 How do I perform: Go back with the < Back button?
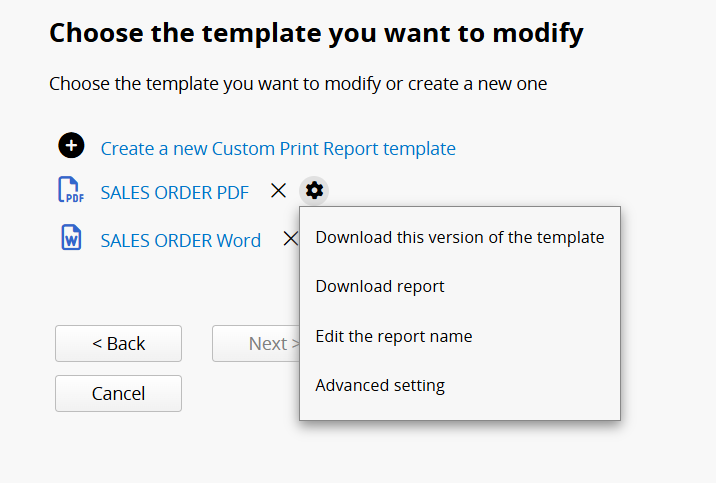(x=119, y=344)
